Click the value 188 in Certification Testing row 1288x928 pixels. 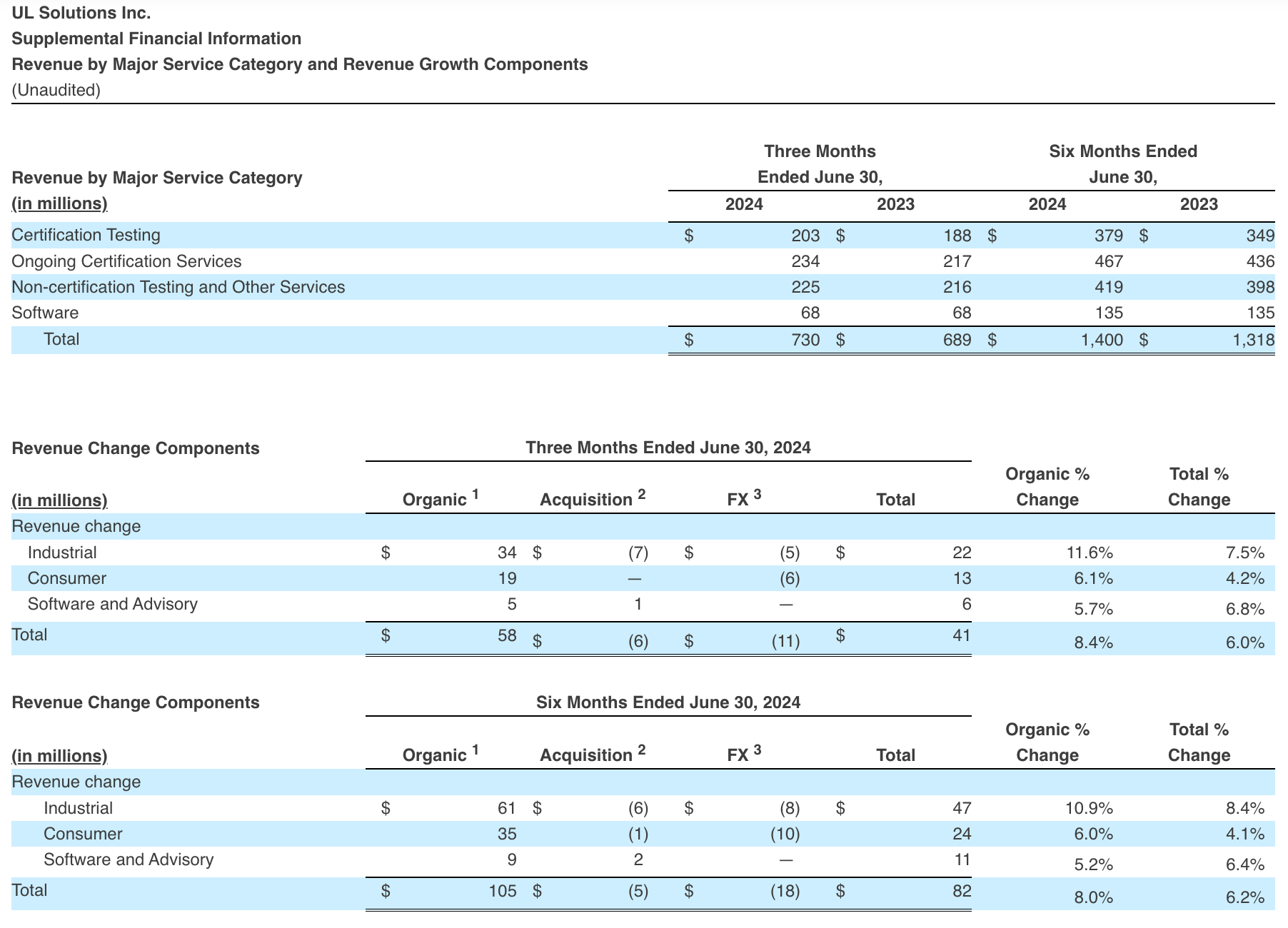point(957,236)
